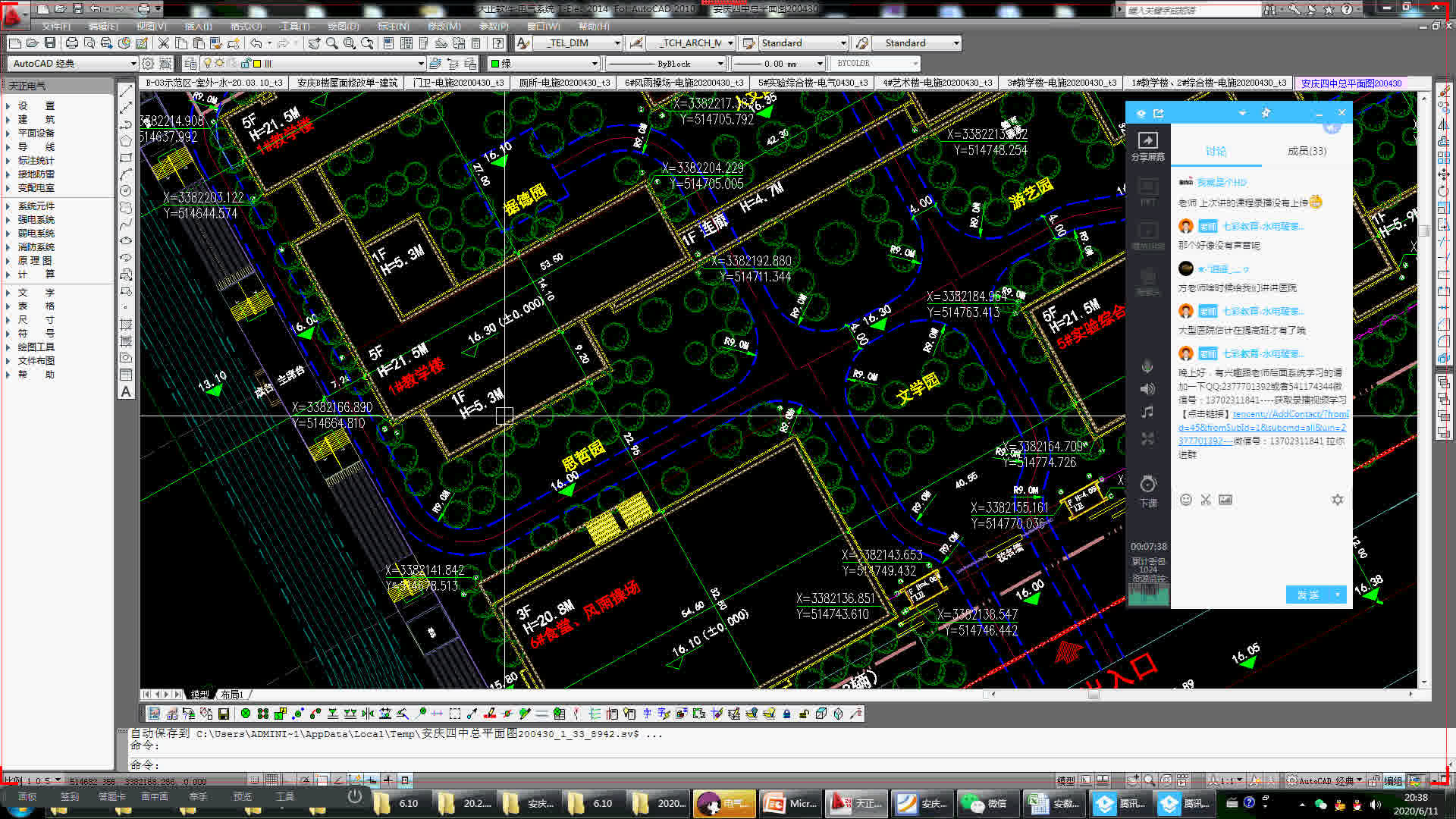Click the system tray volume icon

[x=1376, y=805]
